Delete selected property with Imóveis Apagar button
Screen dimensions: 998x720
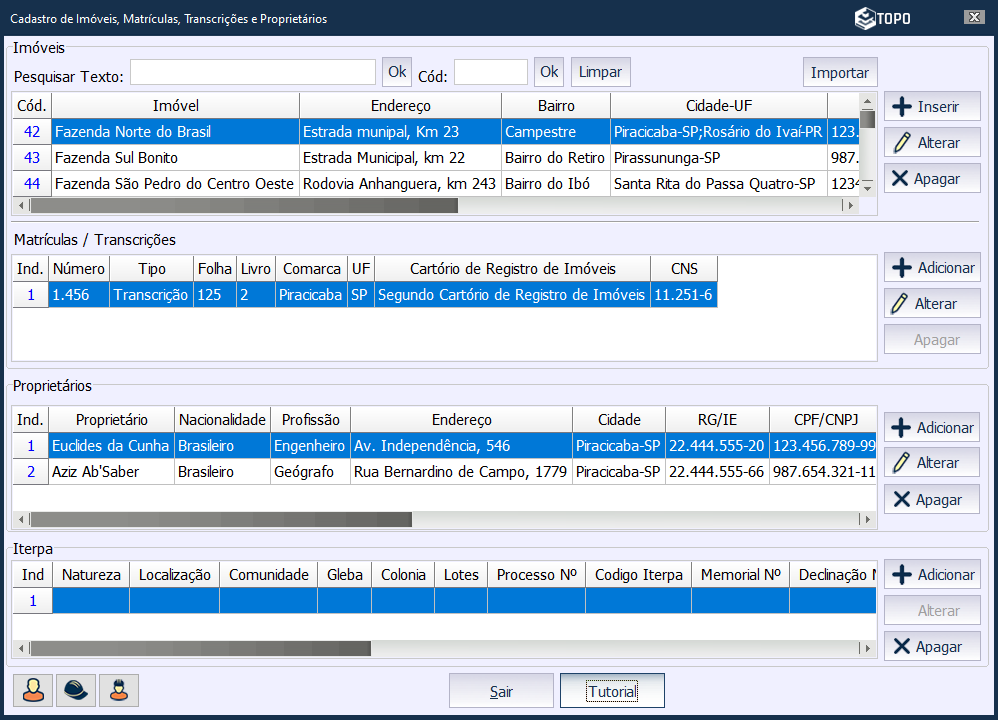point(931,179)
